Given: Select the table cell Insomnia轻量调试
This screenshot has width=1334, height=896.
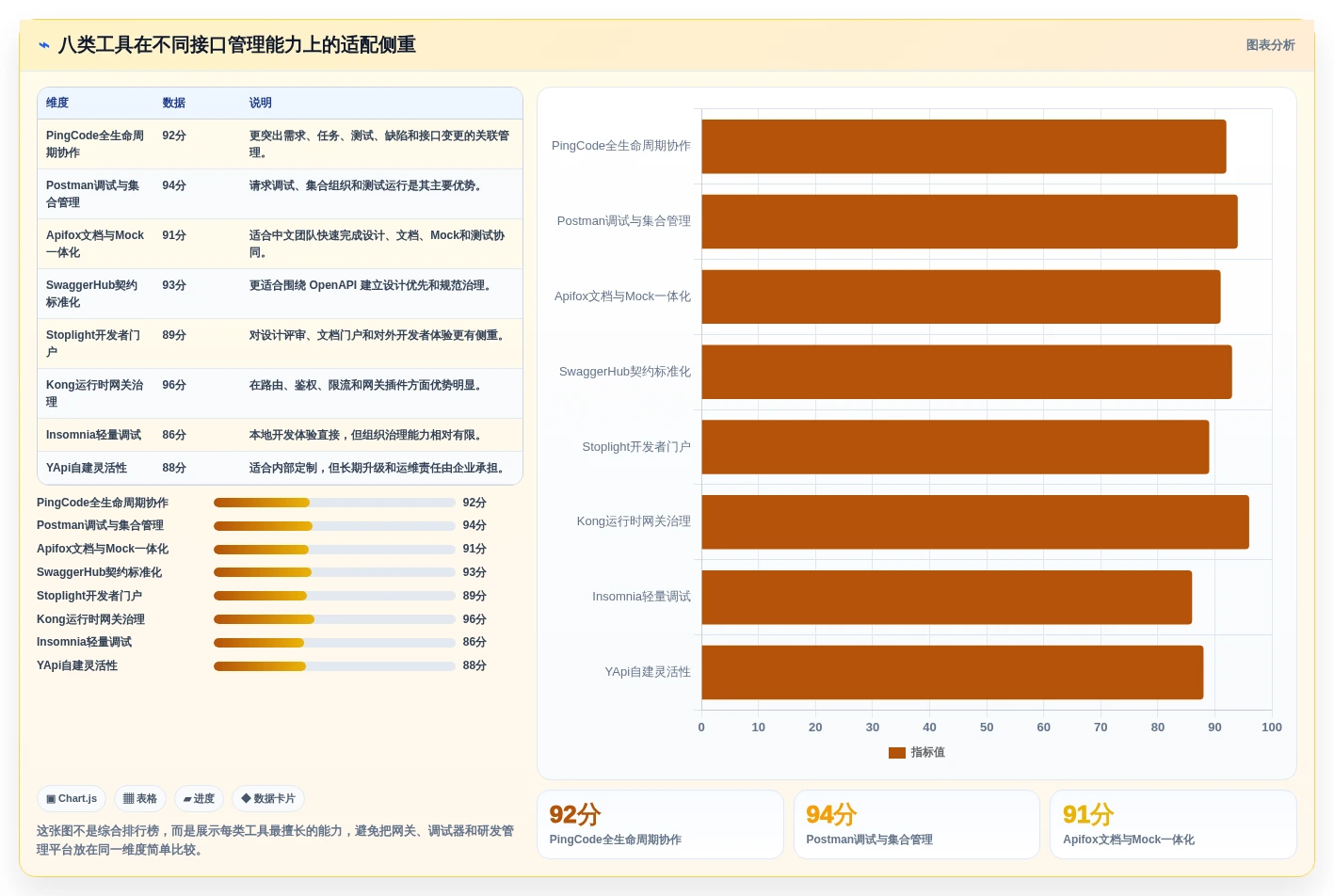Looking at the screenshot, I should point(93,435).
